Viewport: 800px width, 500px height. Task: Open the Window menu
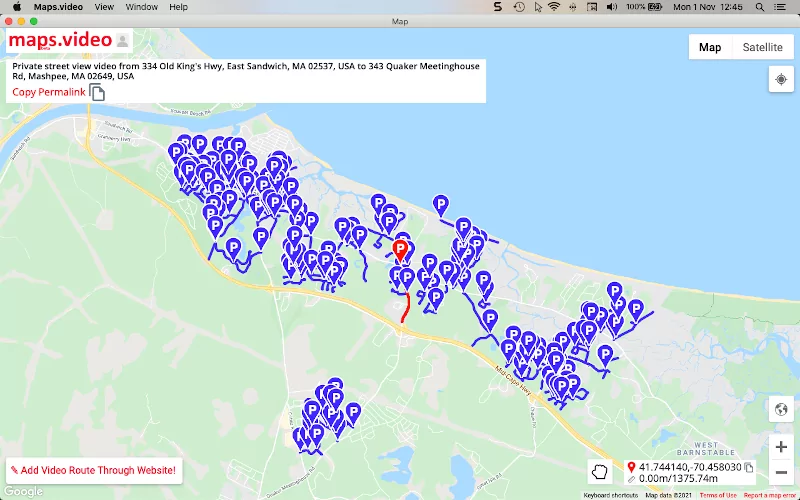(141, 7)
